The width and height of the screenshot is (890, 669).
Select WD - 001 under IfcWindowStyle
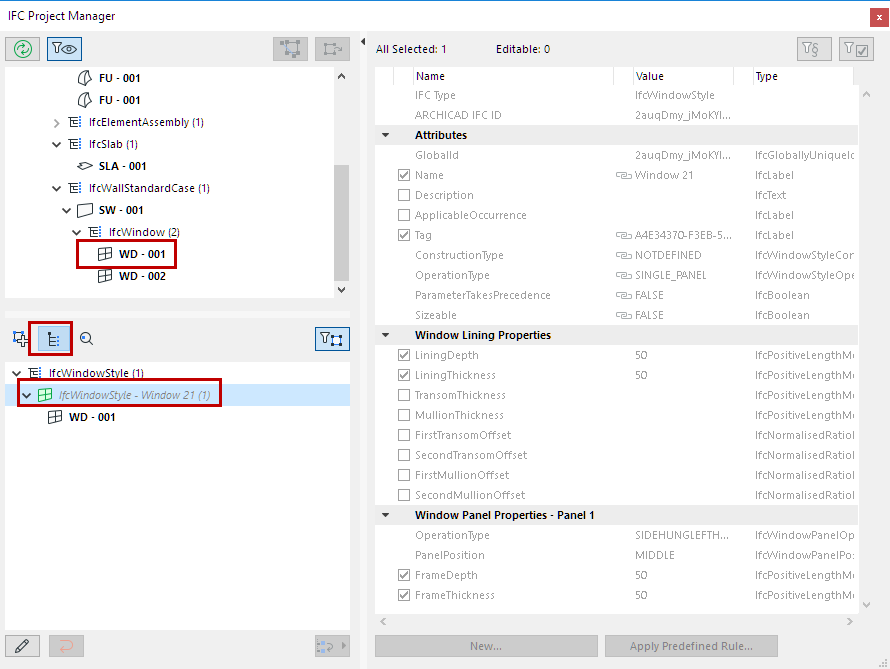coord(92,417)
